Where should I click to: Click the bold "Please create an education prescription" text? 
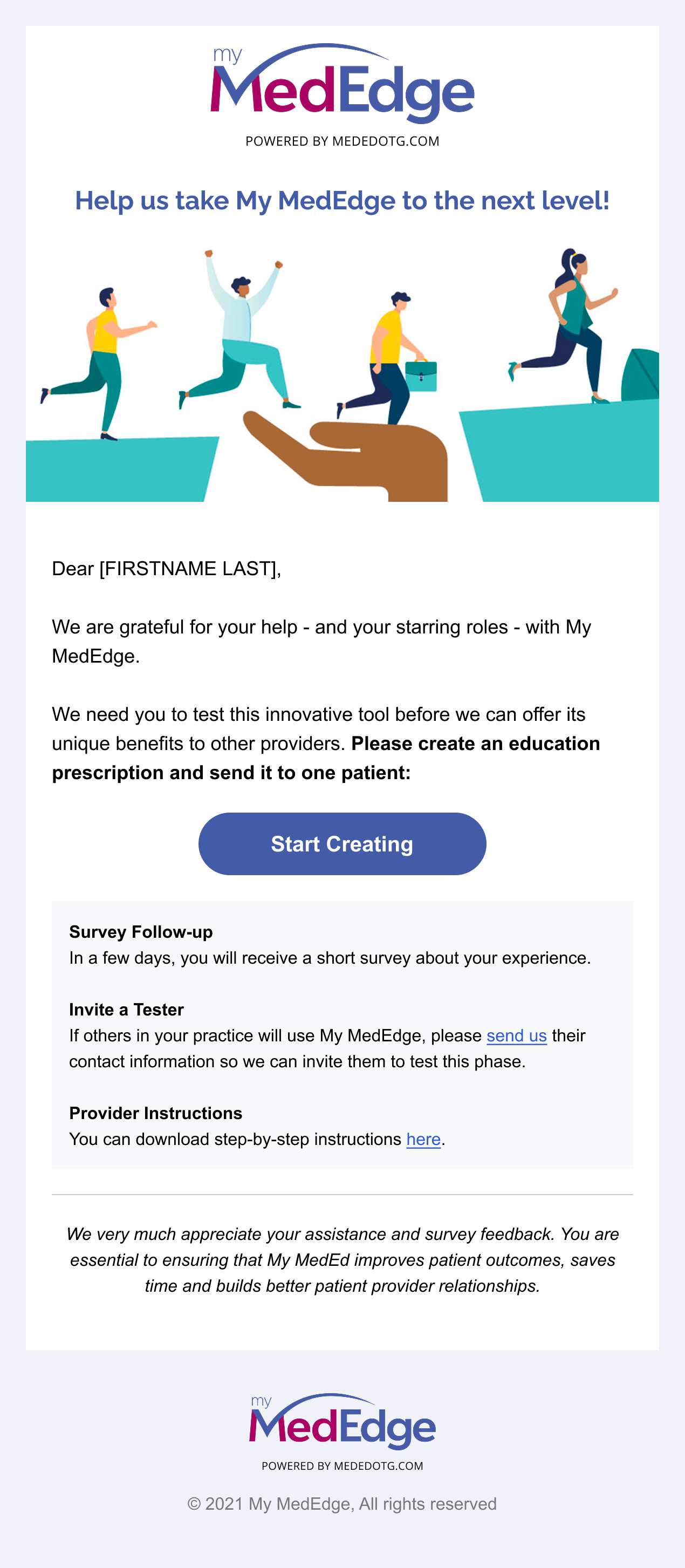click(475, 744)
